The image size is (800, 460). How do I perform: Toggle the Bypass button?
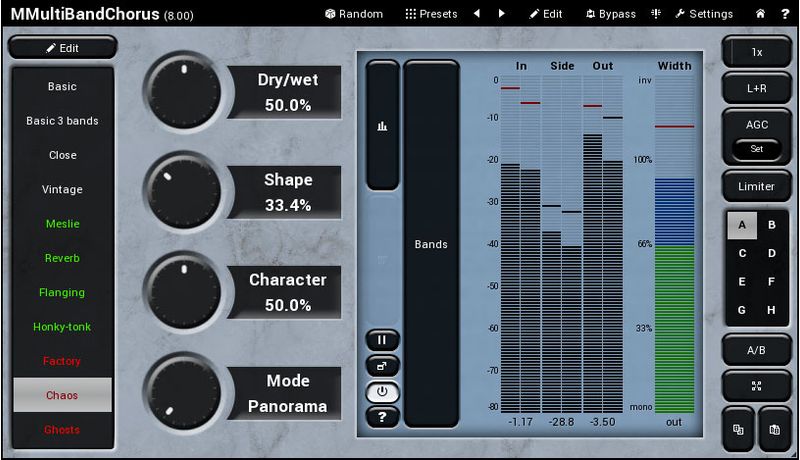(x=610, y=14)
